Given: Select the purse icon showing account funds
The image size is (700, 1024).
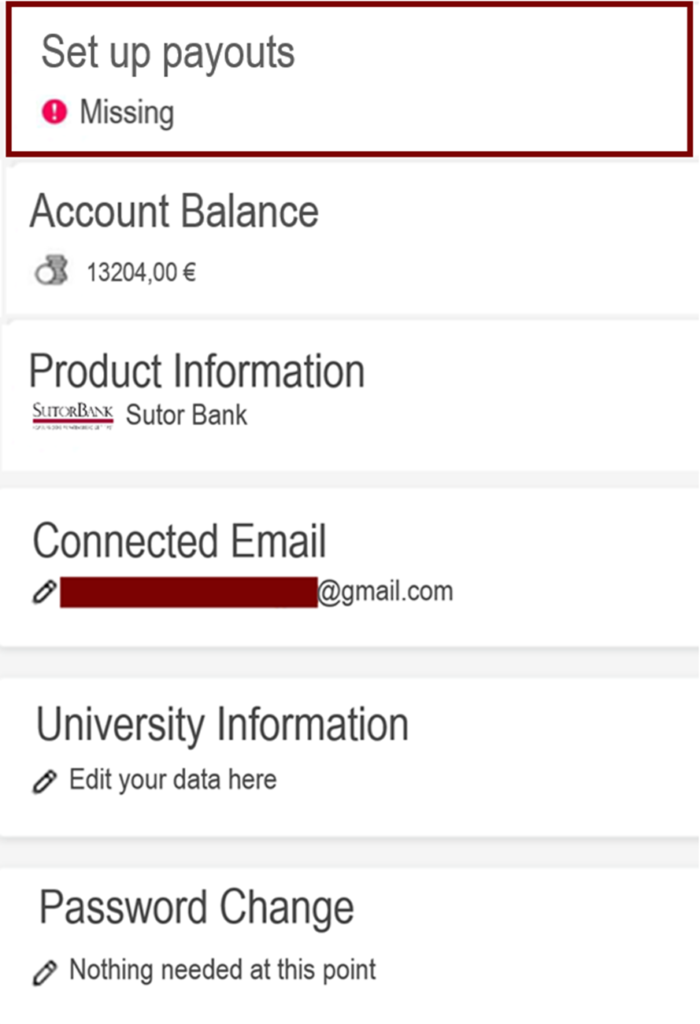Looking at the screenshot, I should 50,269.
